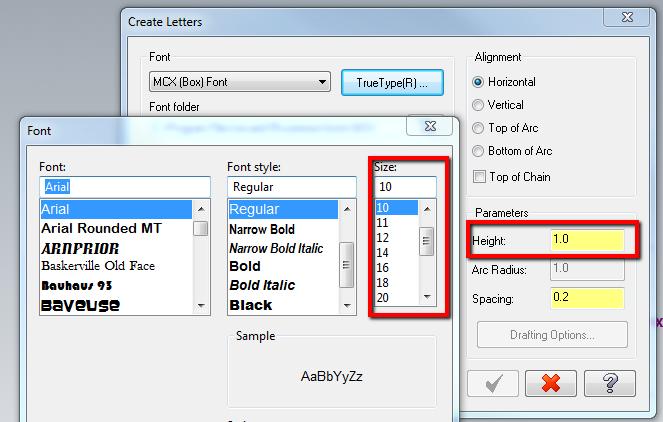
Task: Click the size list scrollbar thumb
Action: click(426, 241)
